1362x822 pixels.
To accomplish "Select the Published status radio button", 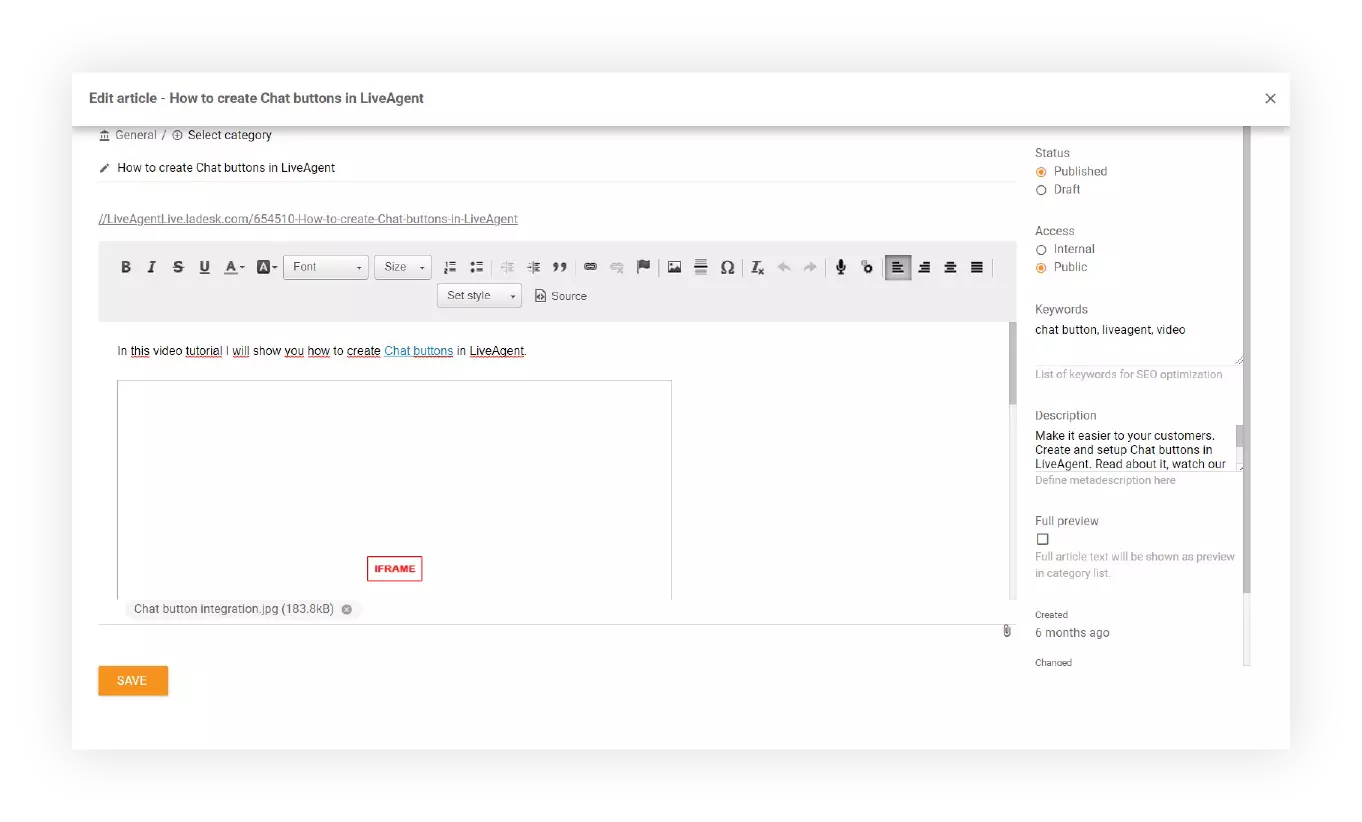I will (x=1040, y=171).
